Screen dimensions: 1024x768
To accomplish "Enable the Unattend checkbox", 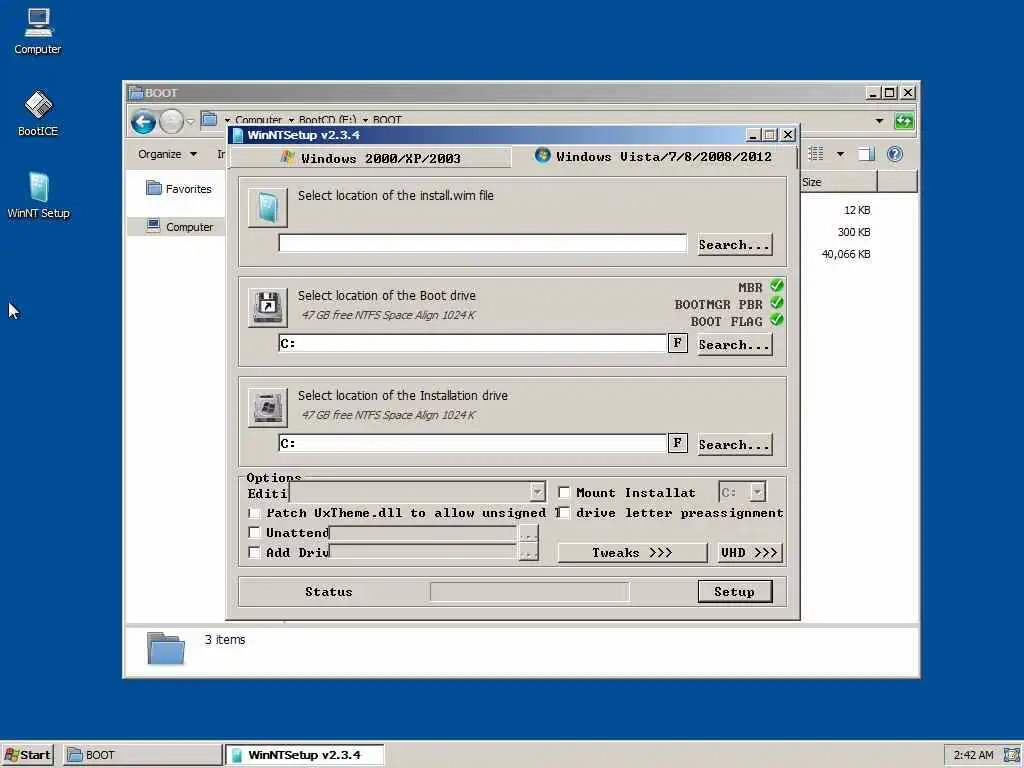I will (x=255, y=532).
